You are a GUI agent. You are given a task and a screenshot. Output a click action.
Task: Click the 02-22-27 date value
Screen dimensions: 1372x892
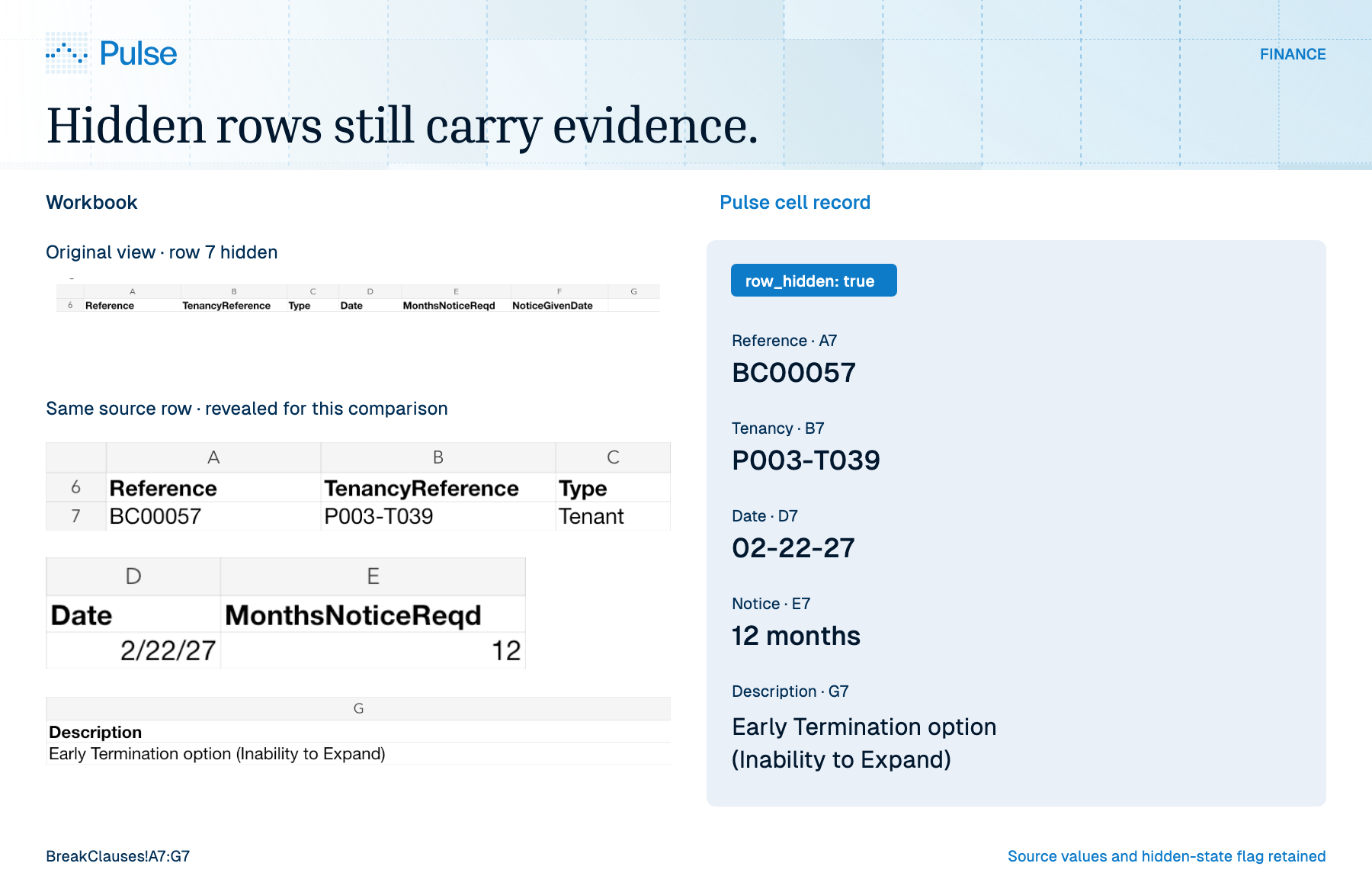click(x=793, y=548)
